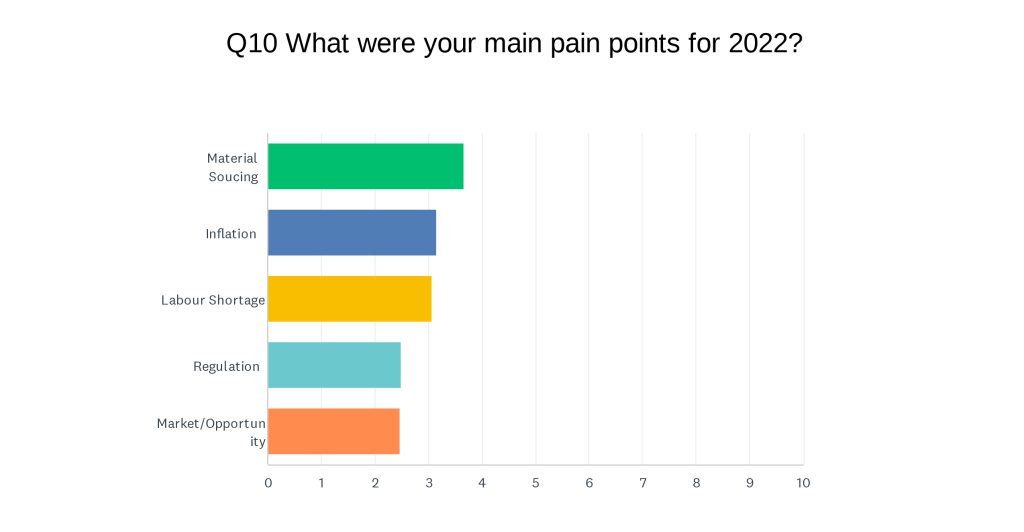Click the 10 tick on x-axis
Viewport: 1024px width, 532px height.
tap(803, 483)
